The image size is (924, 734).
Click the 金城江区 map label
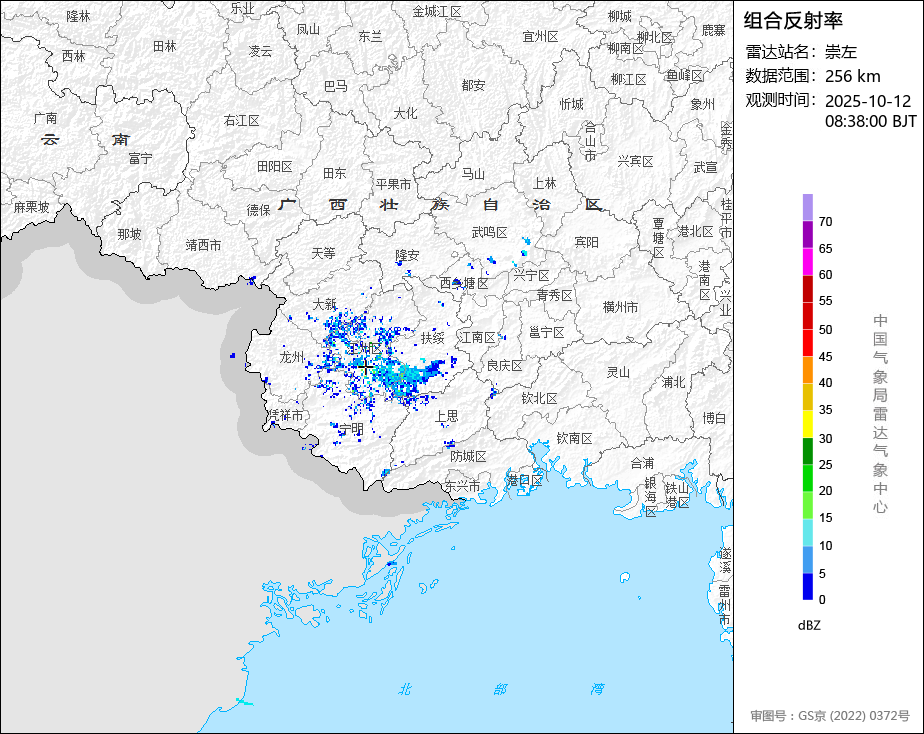(x=437, y=11)
